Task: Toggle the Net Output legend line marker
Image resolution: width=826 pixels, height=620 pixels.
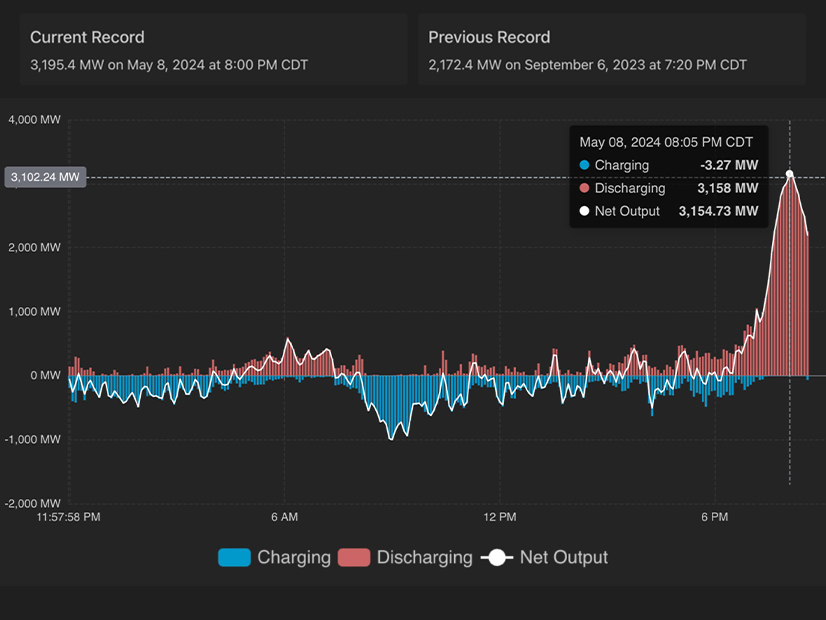Action: [x=497, y=558]
